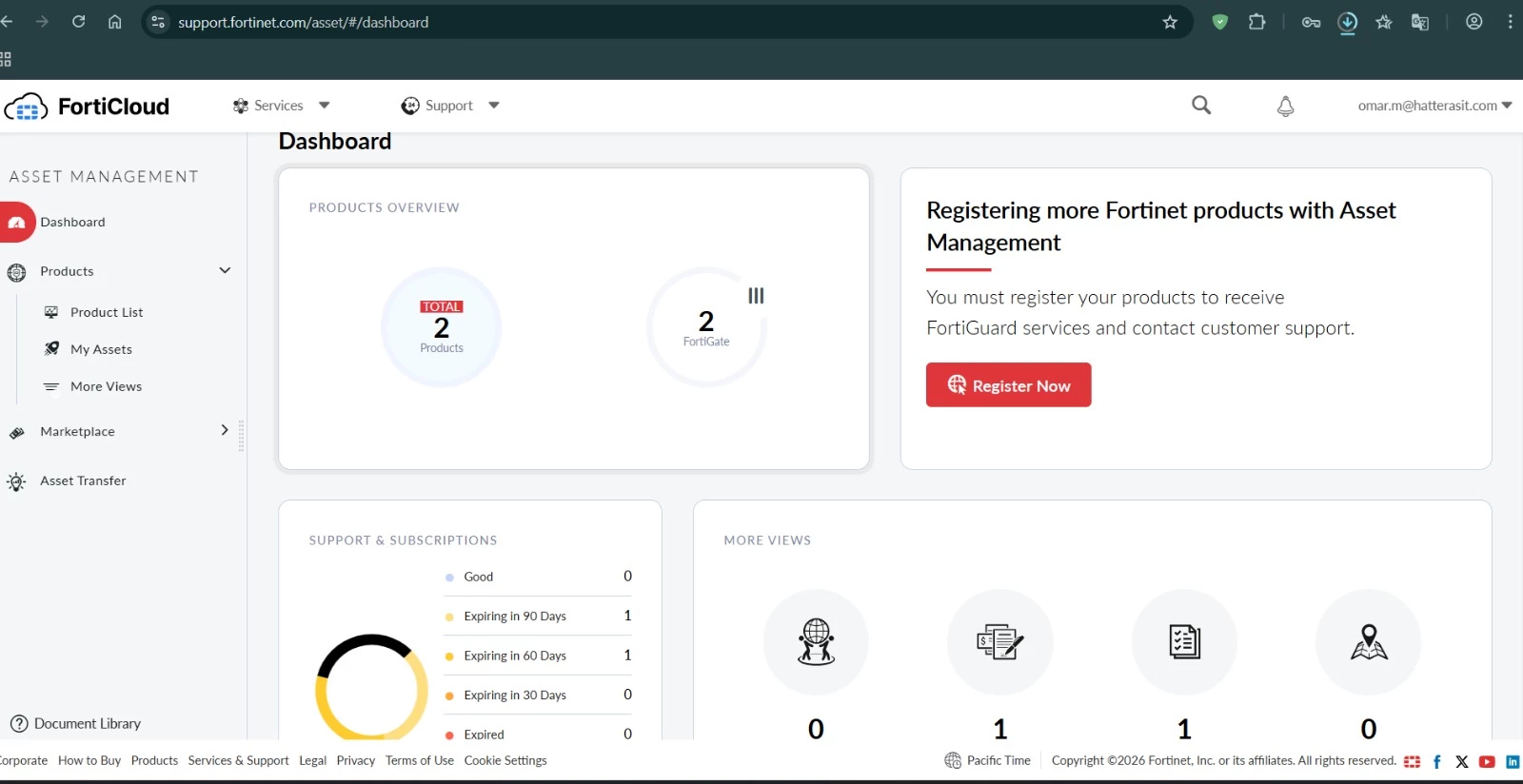1523x784 pixels.
Task: Open Fortinet's Facebook page from the footer
Action: (x=1436, y=762)
